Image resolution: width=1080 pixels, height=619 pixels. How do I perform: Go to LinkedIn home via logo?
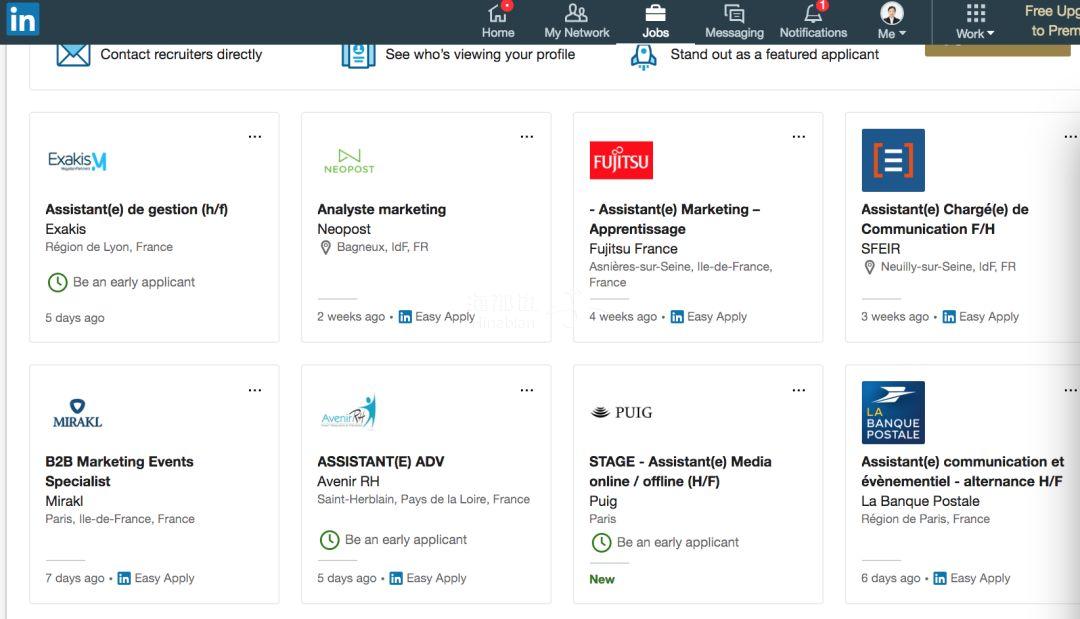click(x=23, y=19)
